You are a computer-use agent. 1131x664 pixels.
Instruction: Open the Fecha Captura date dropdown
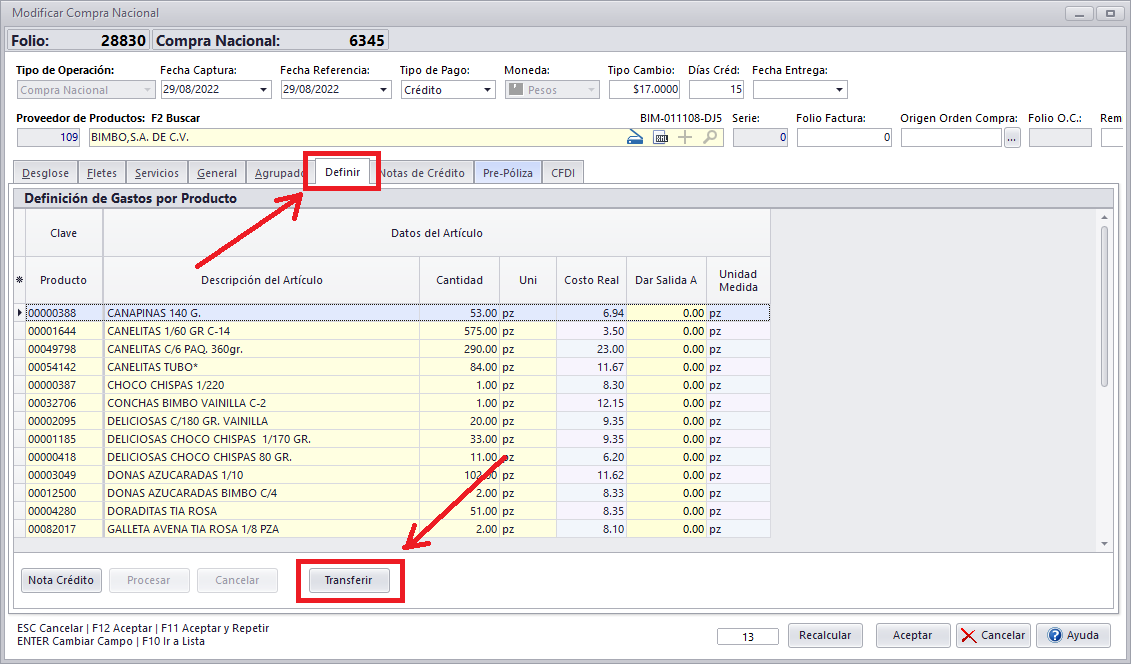click(264, 90)
